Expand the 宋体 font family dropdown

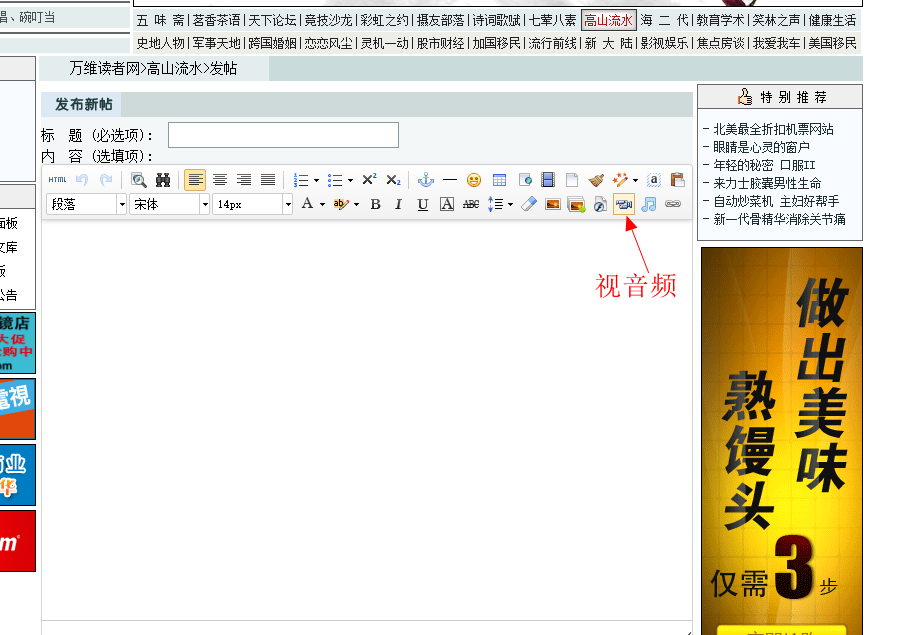click(170, 204)
